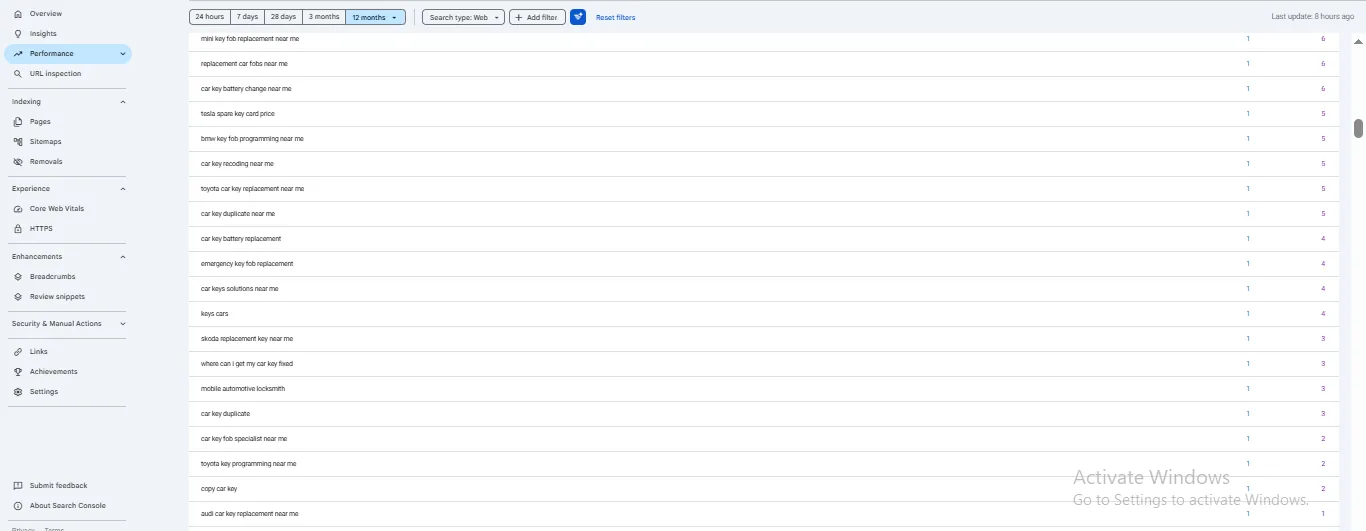Select query 'bmw key fob programming near me'
The image size is (1366, 531).
252,139
